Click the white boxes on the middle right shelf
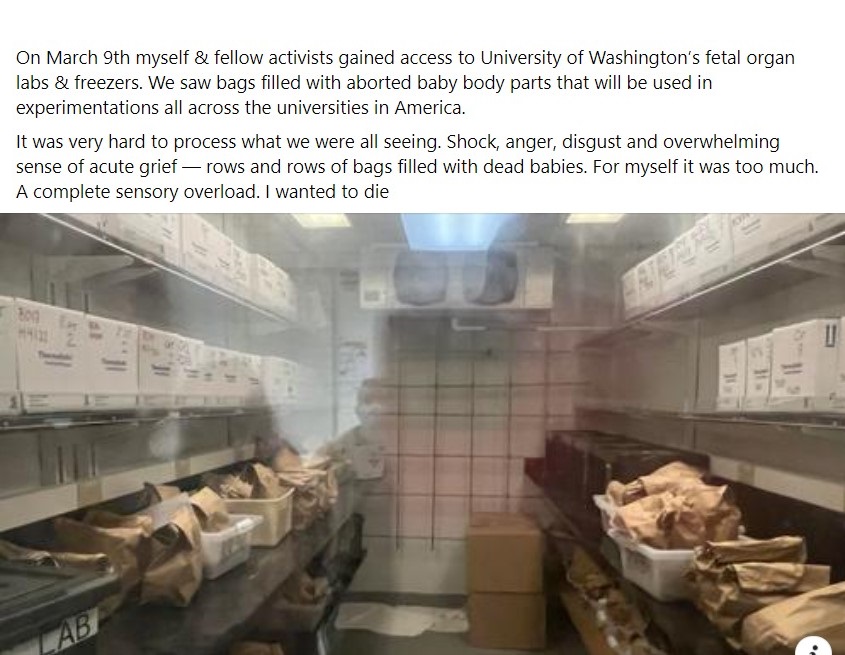 780,364
